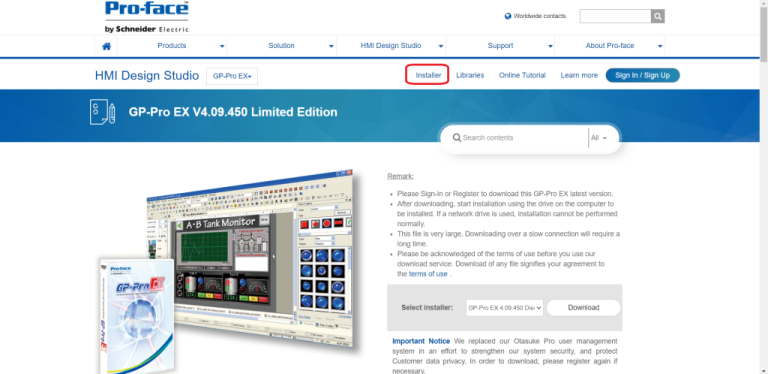Click the HMI Design Studio heading
The height and width of the screenshot is (374, 768).
pos(147,75)
